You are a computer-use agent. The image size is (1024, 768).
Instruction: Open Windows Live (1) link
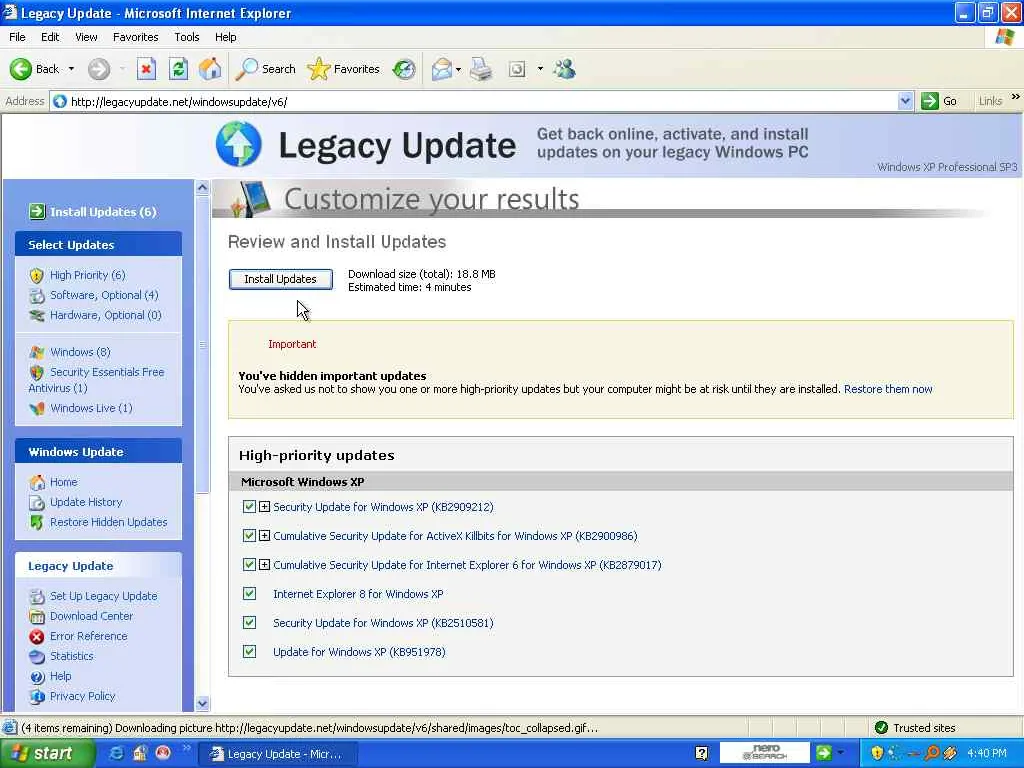91,408
